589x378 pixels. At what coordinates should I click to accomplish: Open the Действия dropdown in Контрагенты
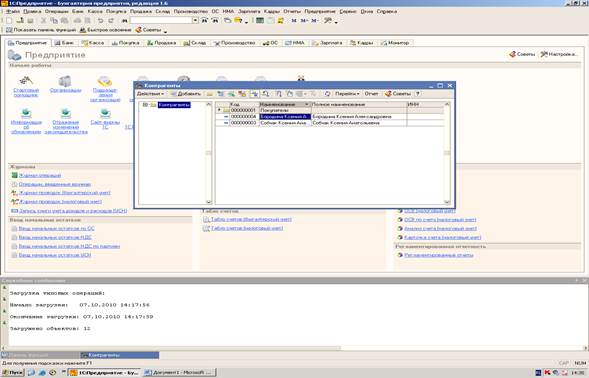pos(150,94)
